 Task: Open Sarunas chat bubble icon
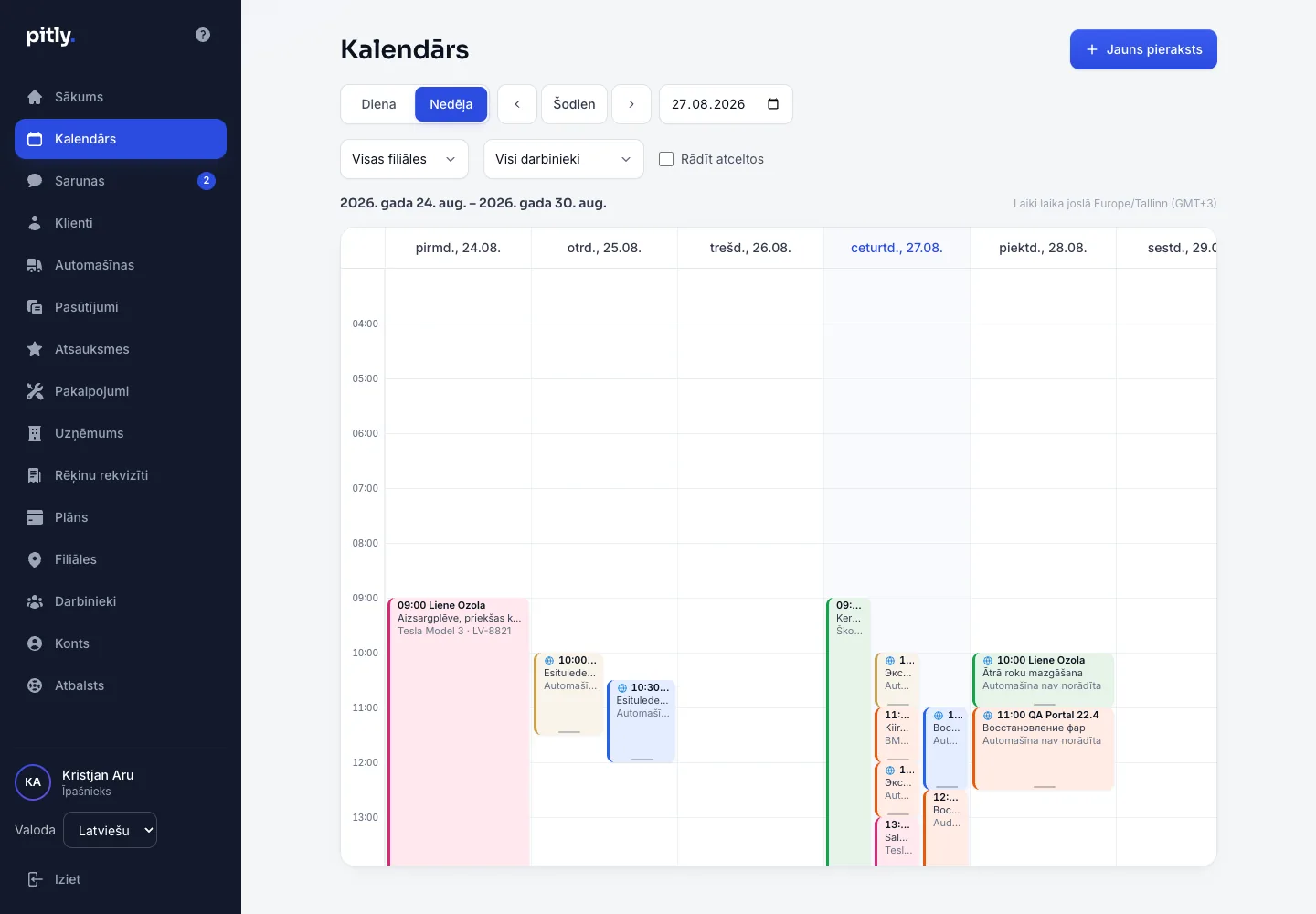pos(35,181)
